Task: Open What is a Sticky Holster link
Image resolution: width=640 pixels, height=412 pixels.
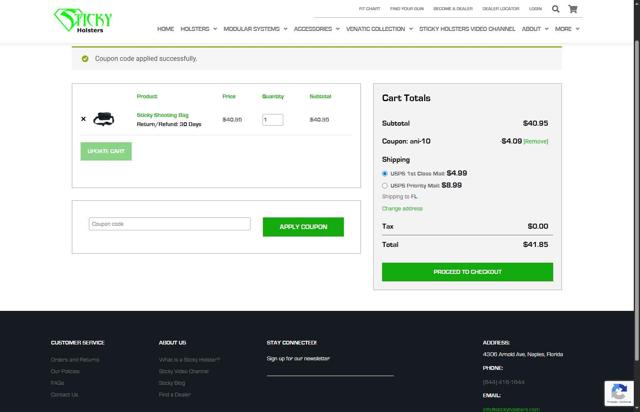Action: click(x=189, y=360)
